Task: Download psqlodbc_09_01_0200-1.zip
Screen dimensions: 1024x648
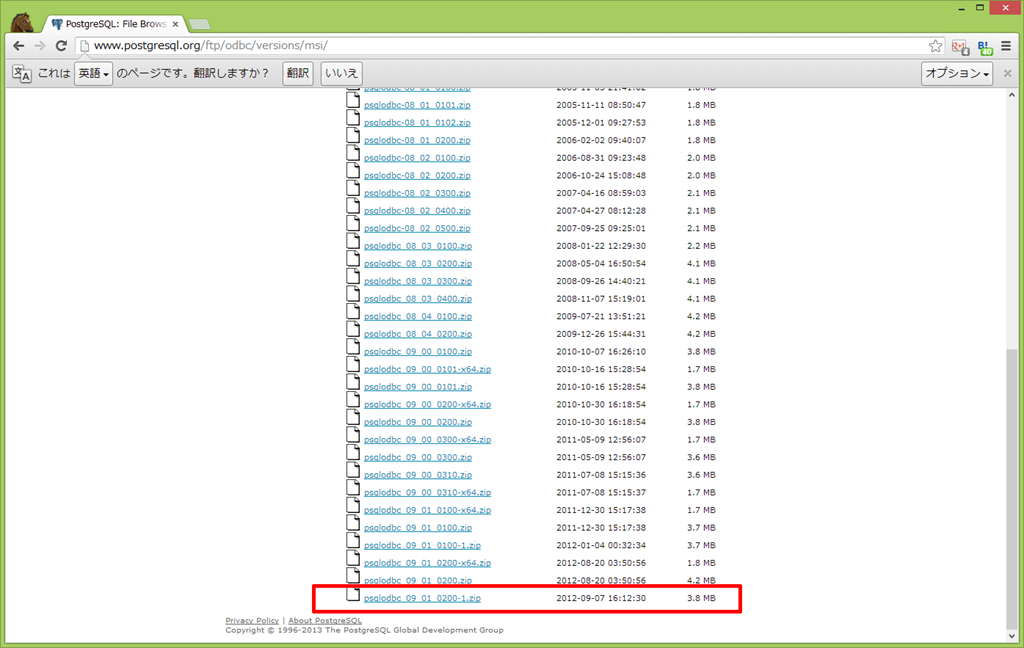Action: pos(423,598)
